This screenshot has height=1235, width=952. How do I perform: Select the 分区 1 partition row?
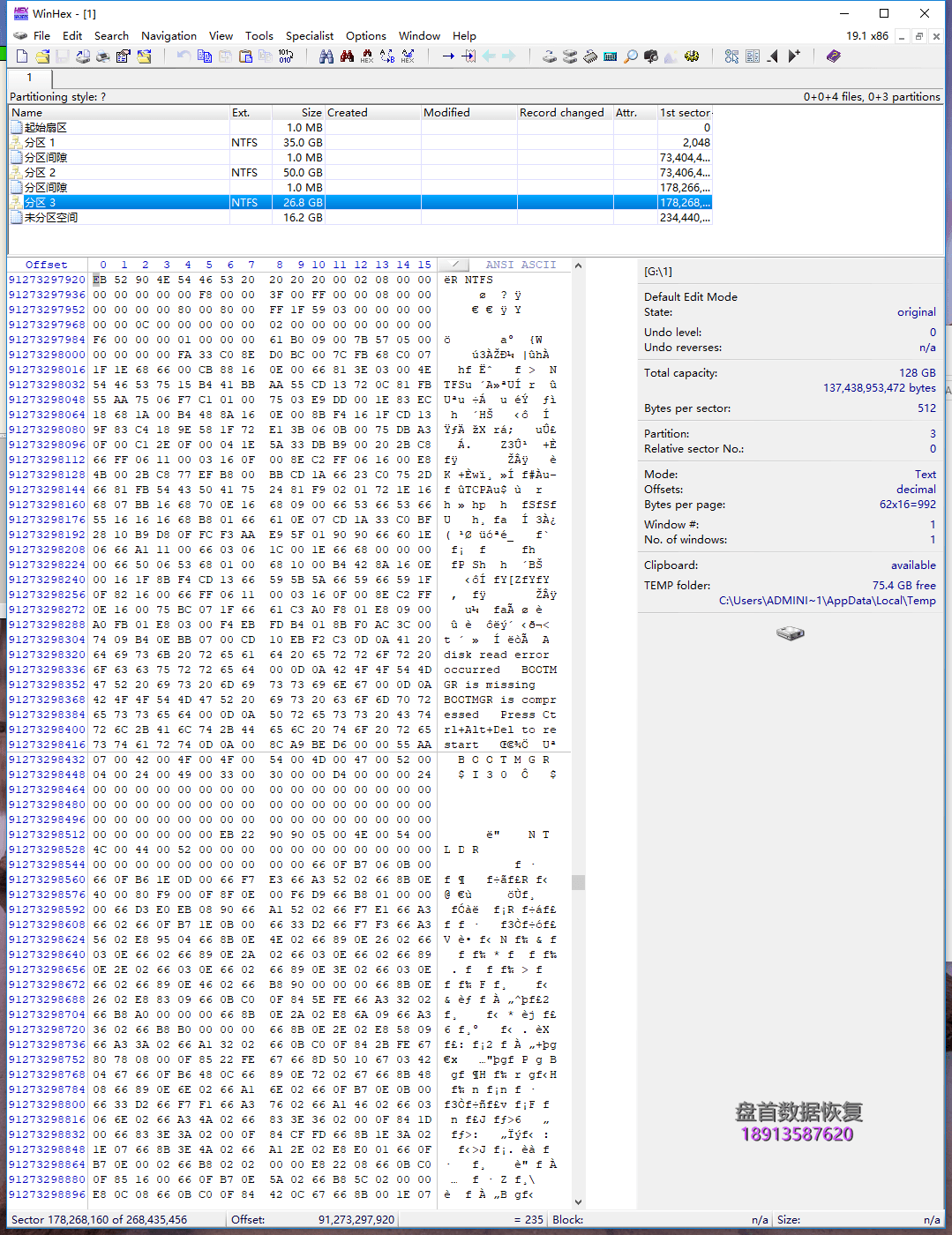(x=360, y=143)
